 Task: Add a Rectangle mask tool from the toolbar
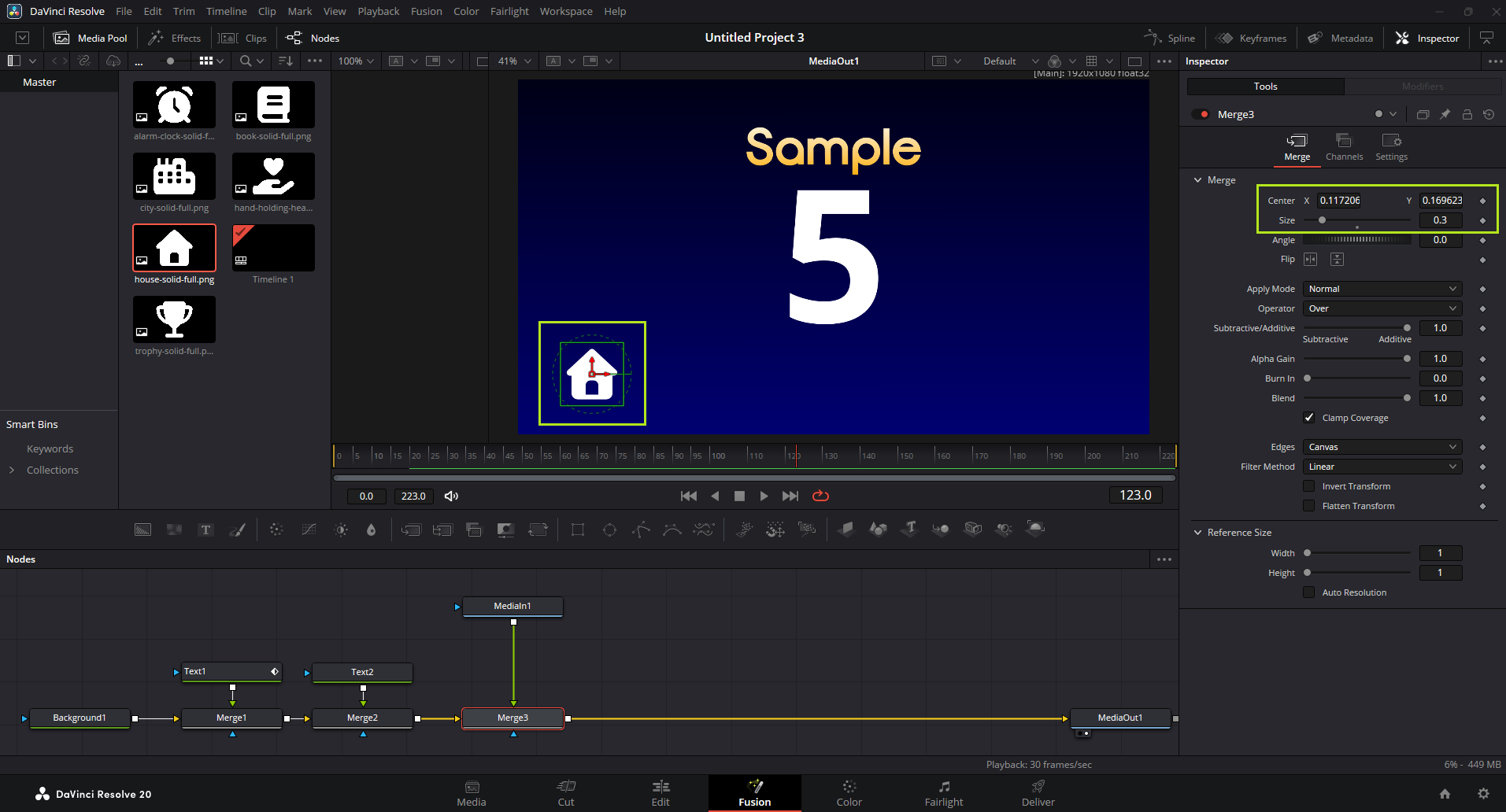coord(577,530)
